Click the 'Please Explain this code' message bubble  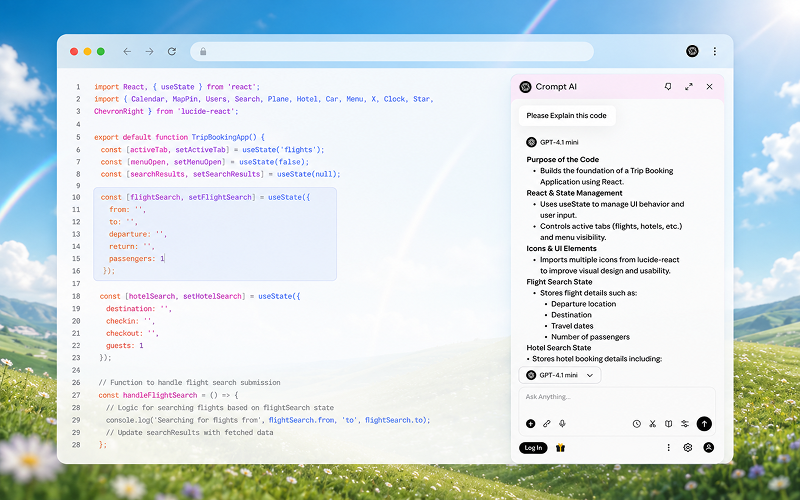(567, 116)
